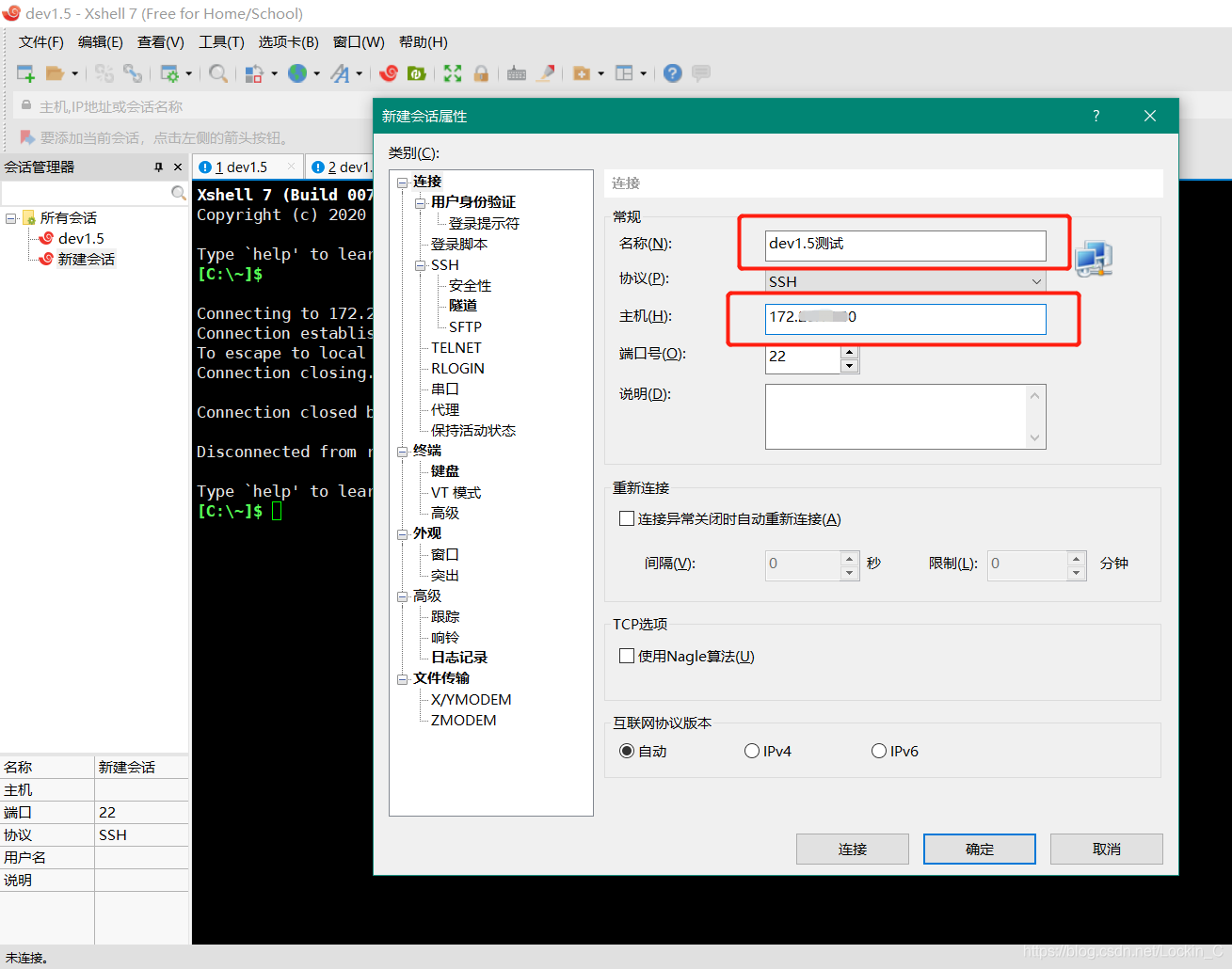Open the 工具(T) menu

point(221,42)
